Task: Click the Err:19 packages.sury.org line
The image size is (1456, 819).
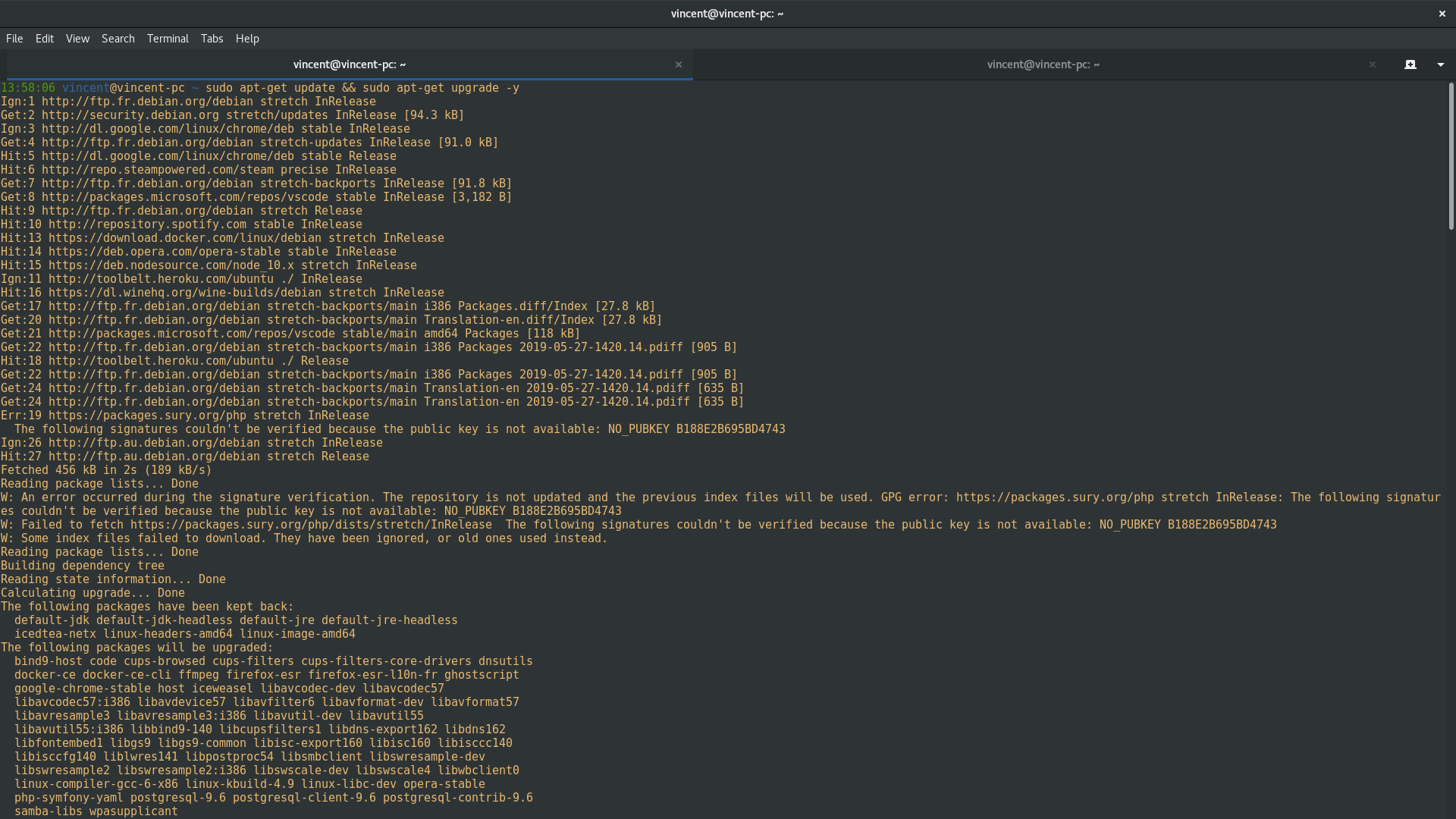Action: coord(185,416)
